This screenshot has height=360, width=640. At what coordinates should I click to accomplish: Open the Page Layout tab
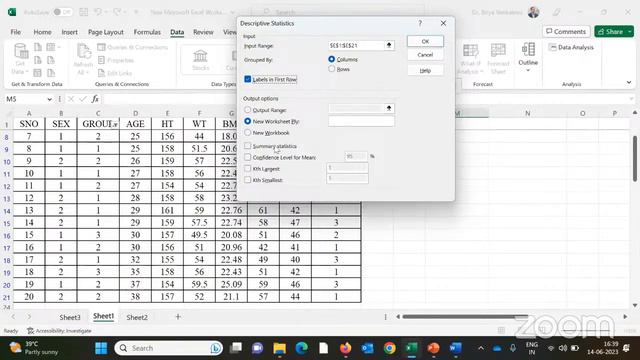click(x=106, y=32)
